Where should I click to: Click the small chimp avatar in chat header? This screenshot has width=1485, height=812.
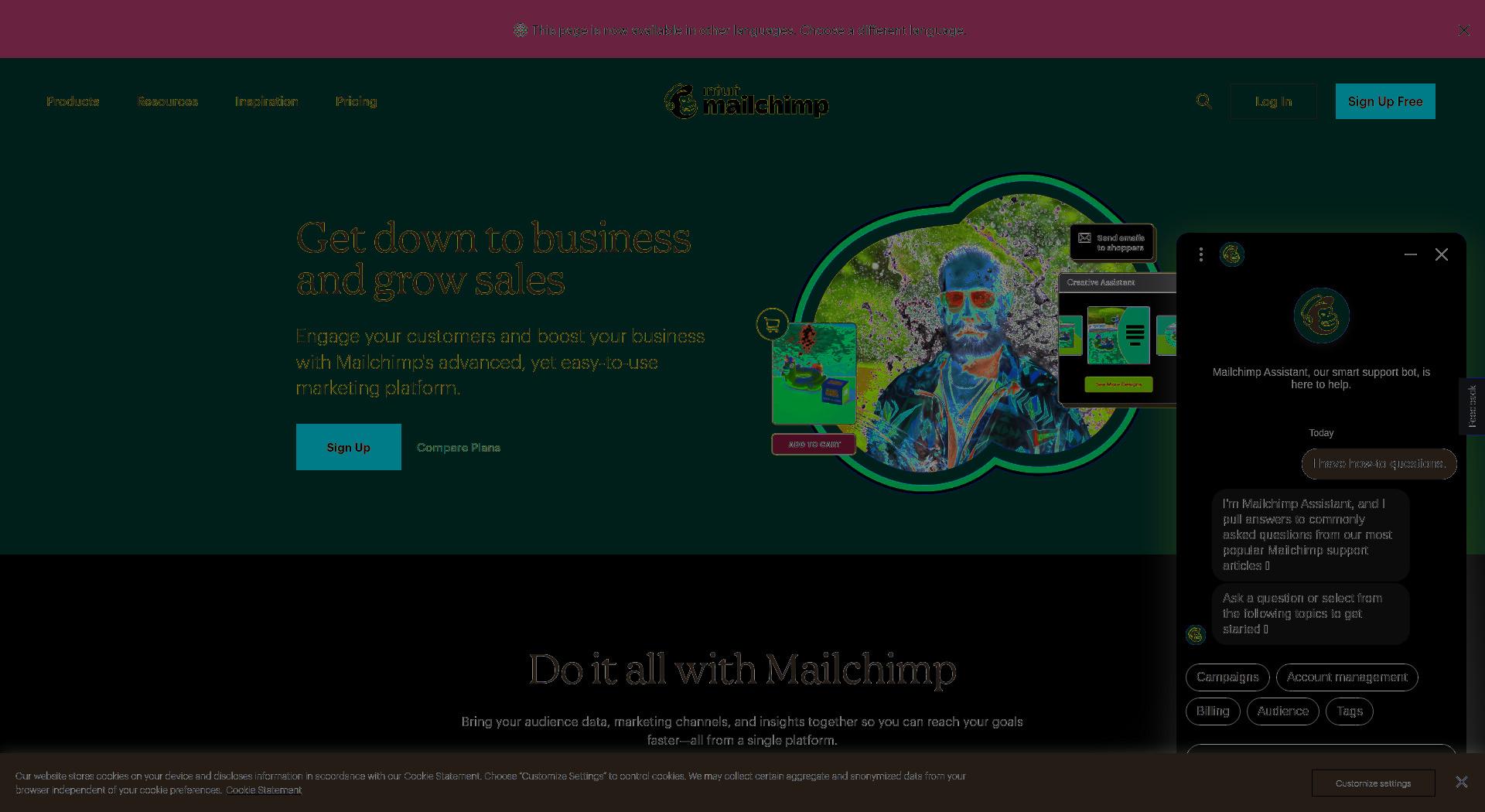pyautogui.click(x=1232, y=254)
